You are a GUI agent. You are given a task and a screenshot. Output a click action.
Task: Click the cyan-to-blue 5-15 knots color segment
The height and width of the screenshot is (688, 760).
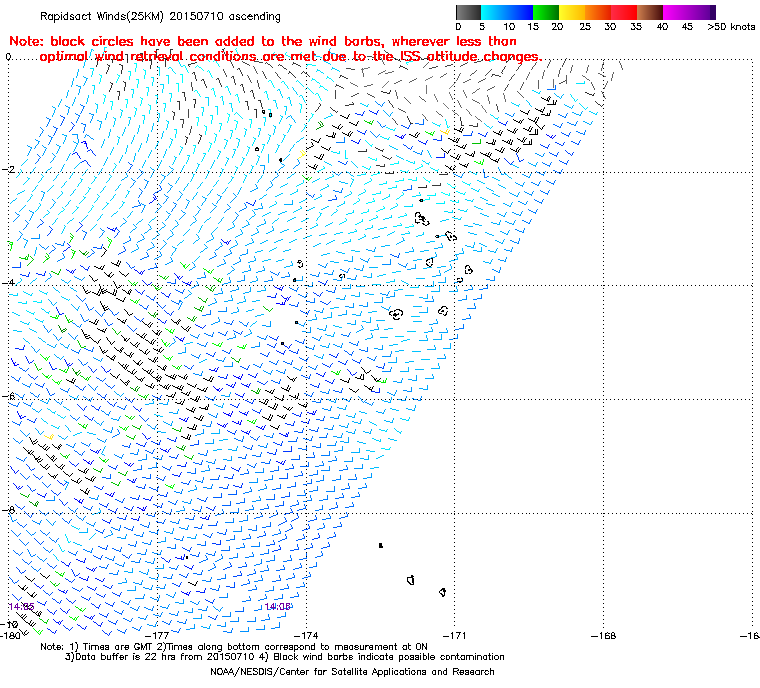tap(507, 12)
